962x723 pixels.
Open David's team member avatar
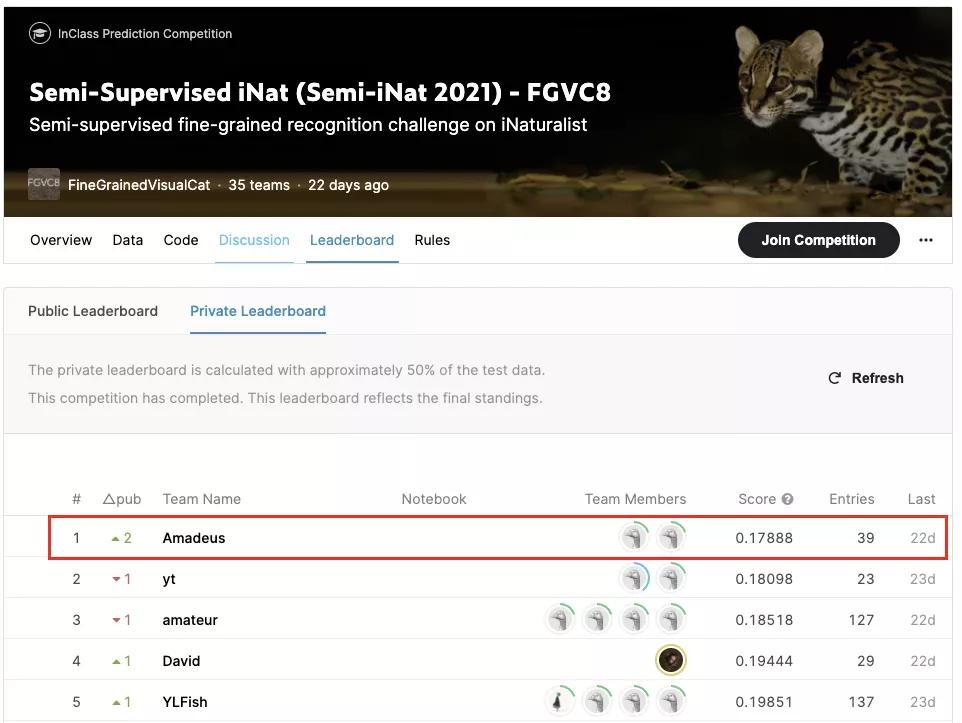click(x=671, y=660)
